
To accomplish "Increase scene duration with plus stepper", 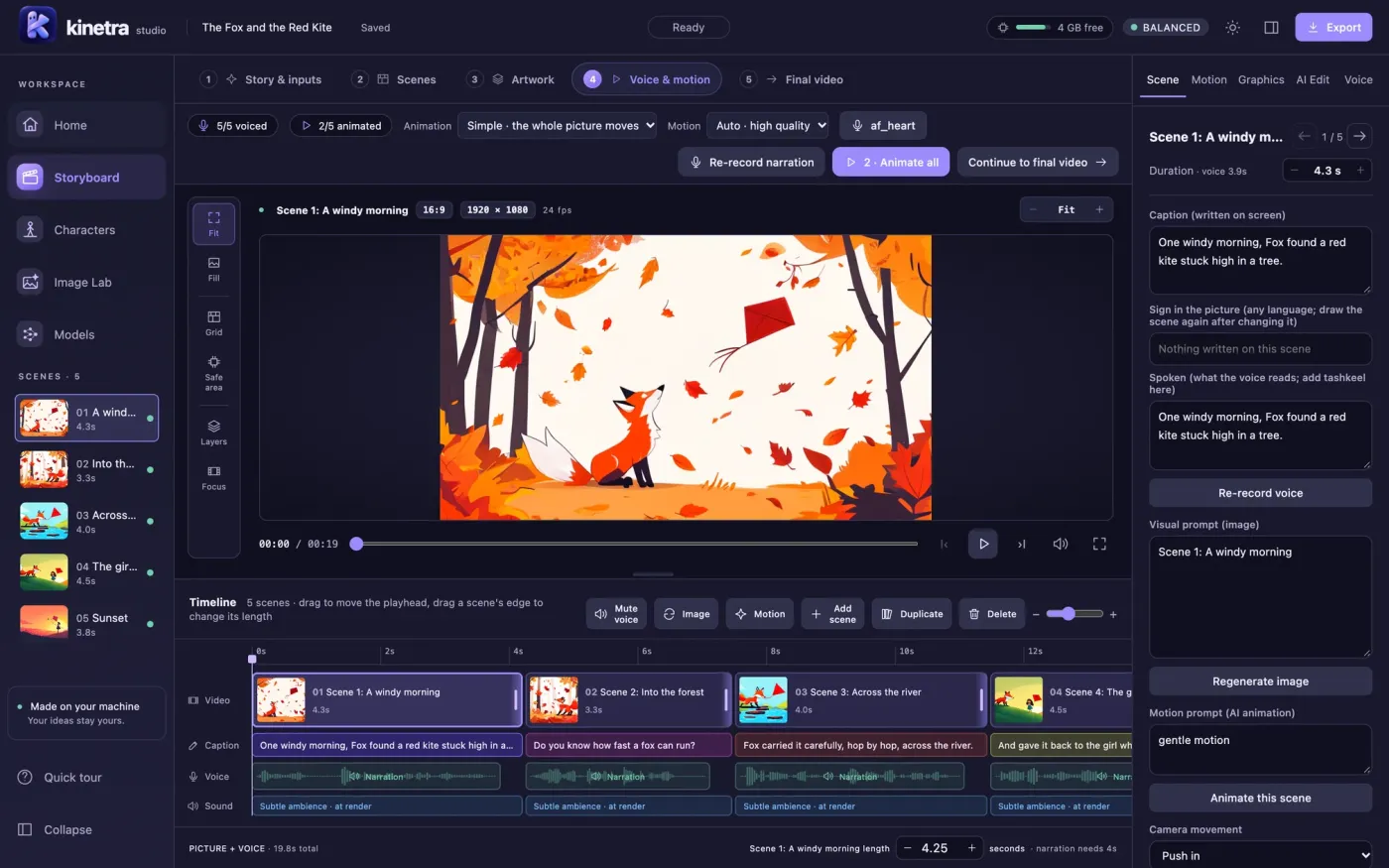I will 1360,171.
